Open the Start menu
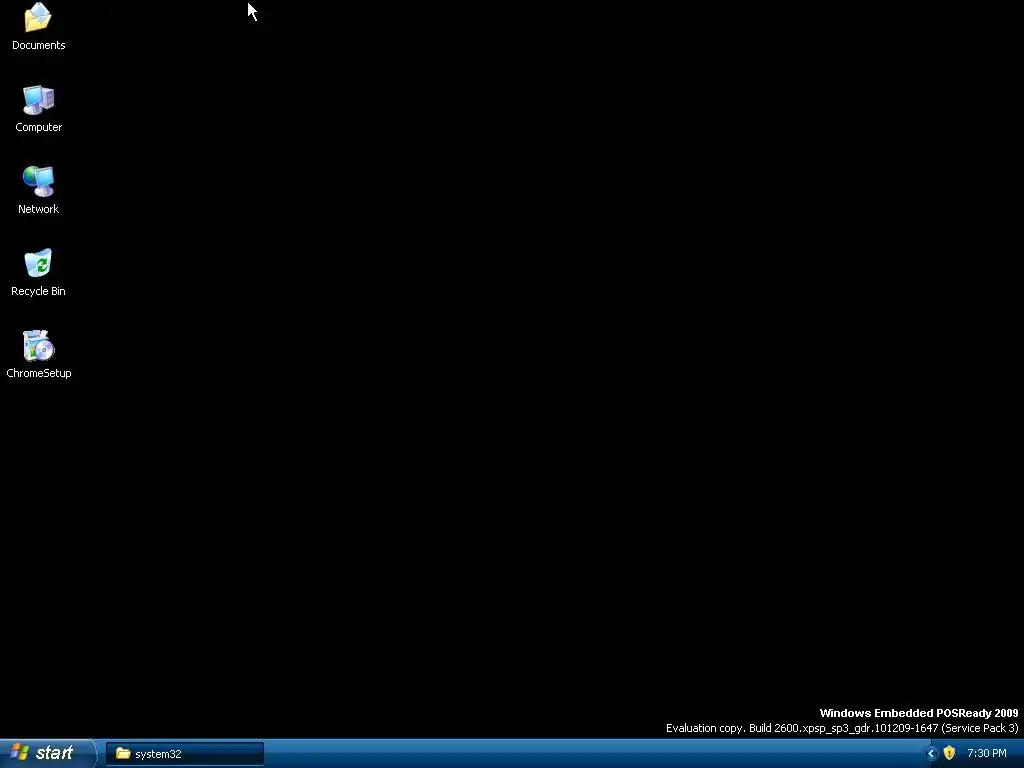This screenshot has height=768, width=1024. tap(48, 753)
